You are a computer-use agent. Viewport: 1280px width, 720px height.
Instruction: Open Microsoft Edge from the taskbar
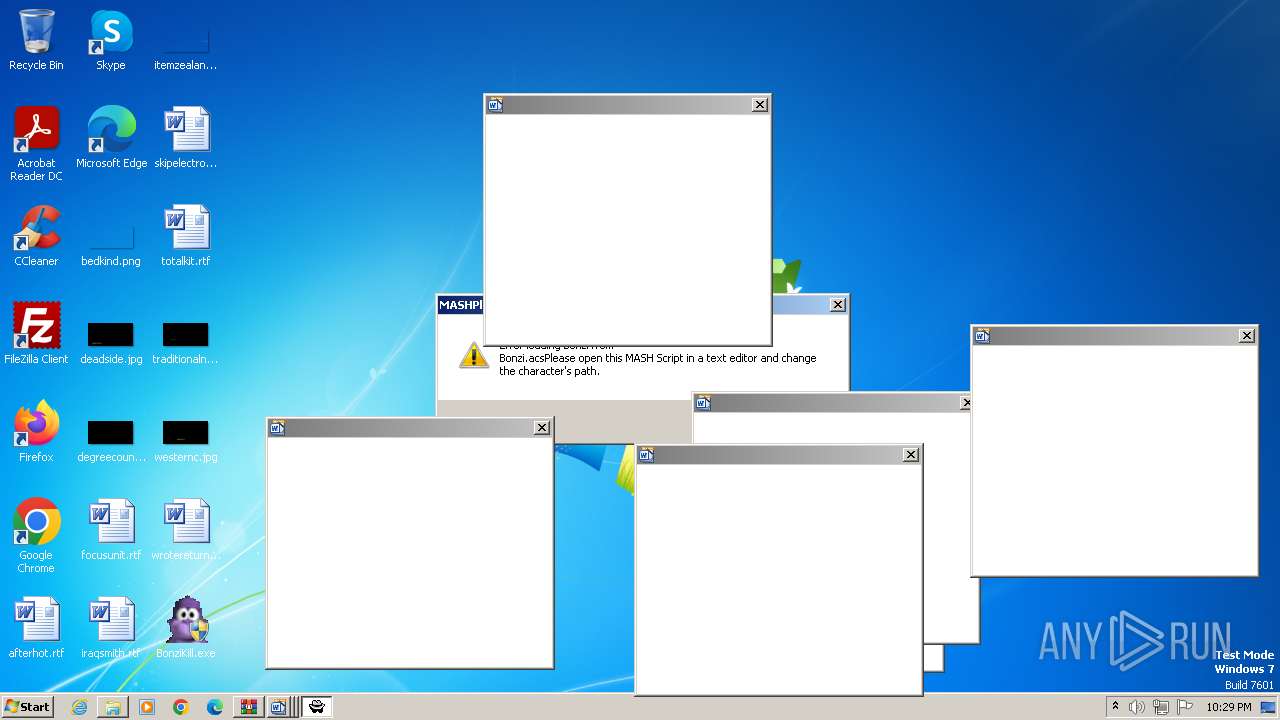pos(215,707)
